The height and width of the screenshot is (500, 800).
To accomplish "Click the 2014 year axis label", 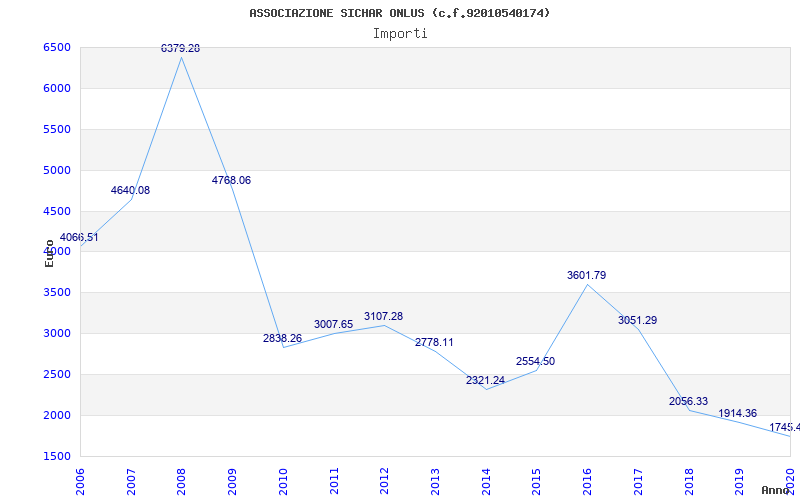I will 486,482.
